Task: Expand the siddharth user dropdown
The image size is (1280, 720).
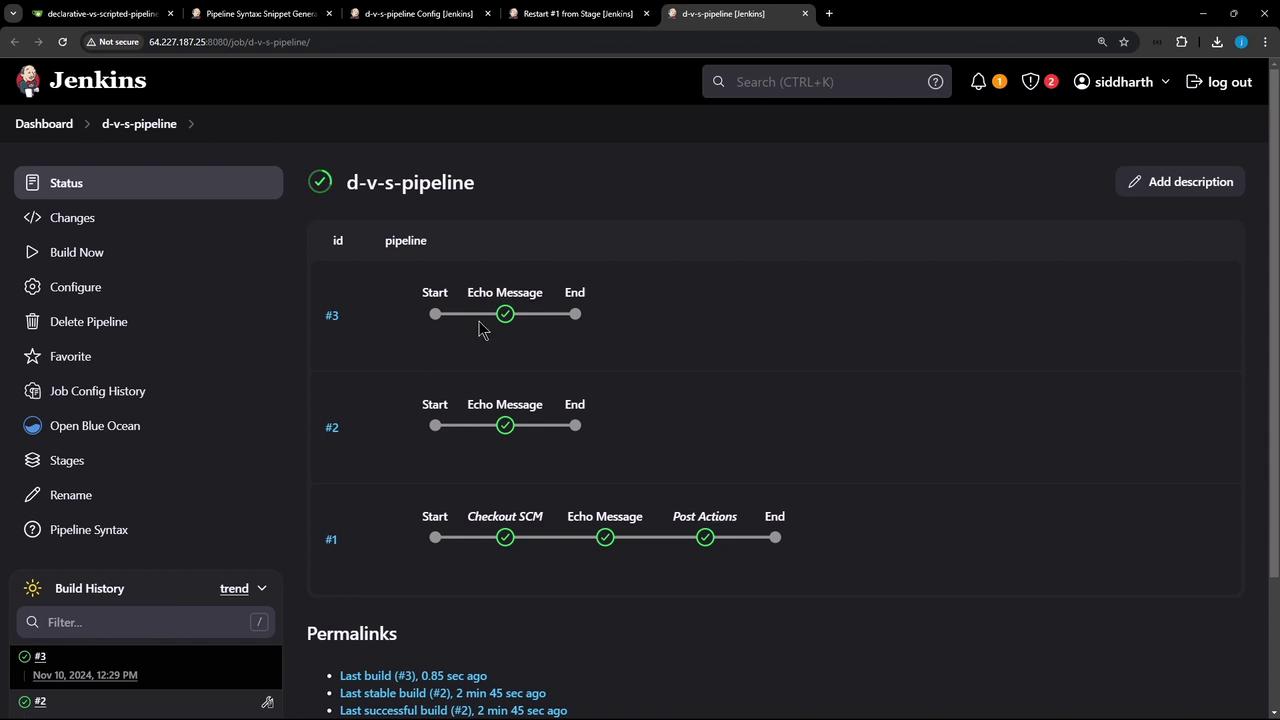Action: 1165,82
